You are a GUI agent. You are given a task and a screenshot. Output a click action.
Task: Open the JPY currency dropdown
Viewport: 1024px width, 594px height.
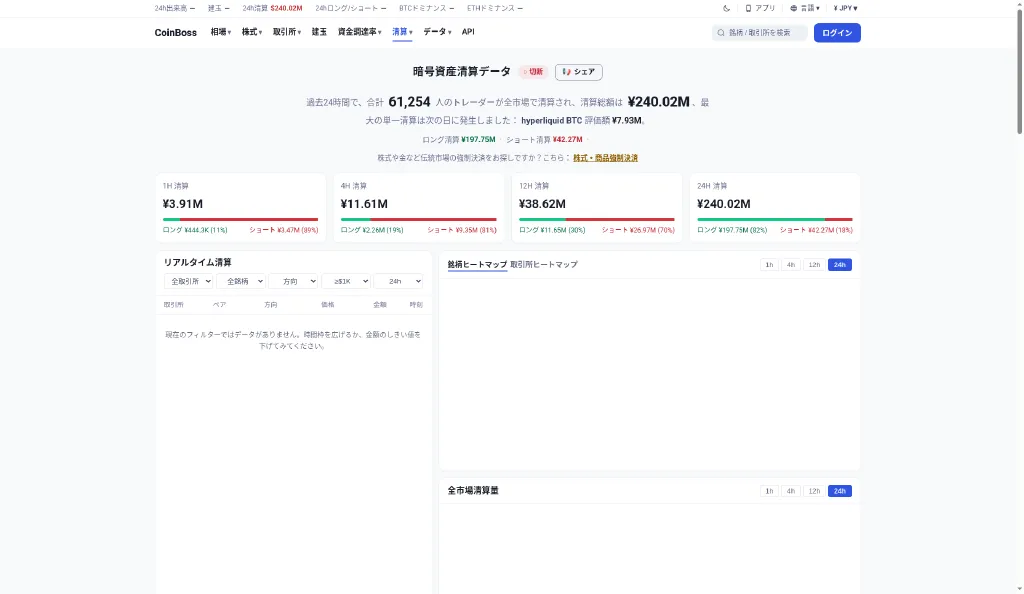pos(845,8)
